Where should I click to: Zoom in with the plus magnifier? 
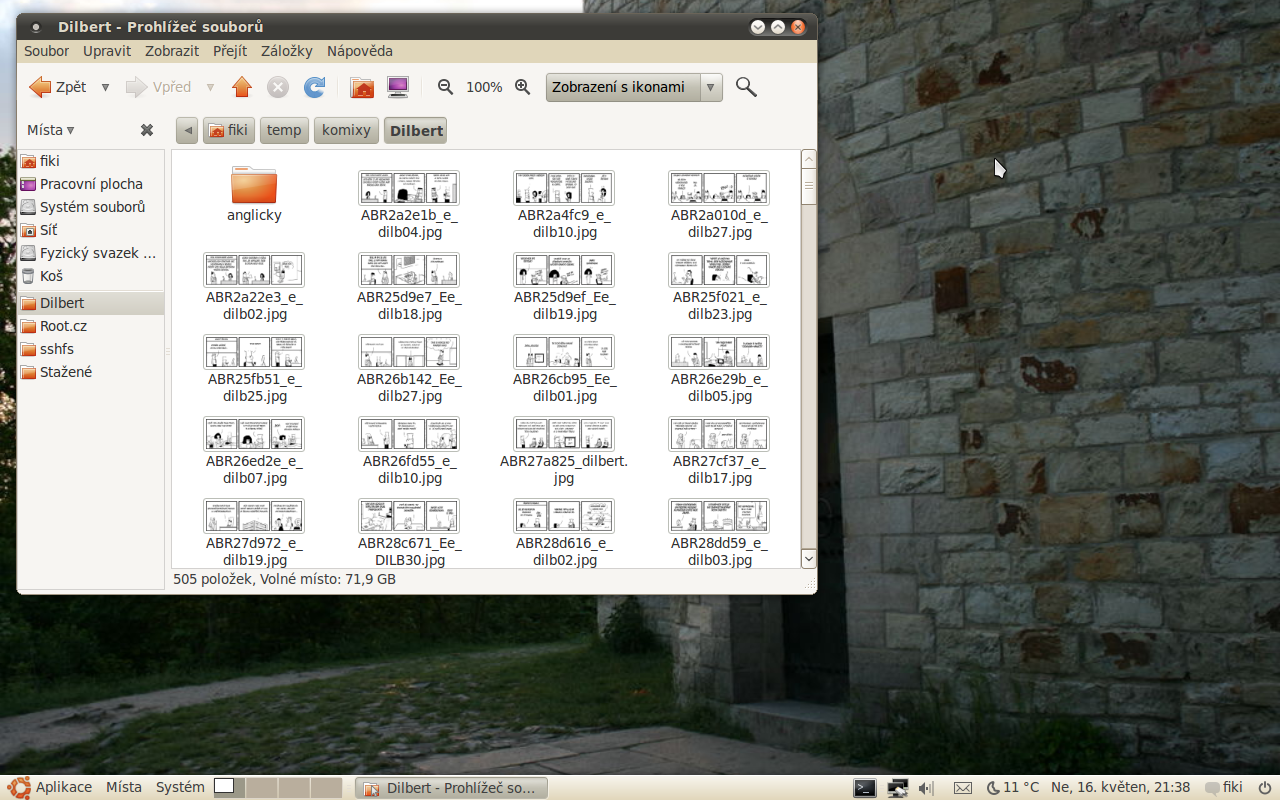pyautogui.click(x=522, y=87)
